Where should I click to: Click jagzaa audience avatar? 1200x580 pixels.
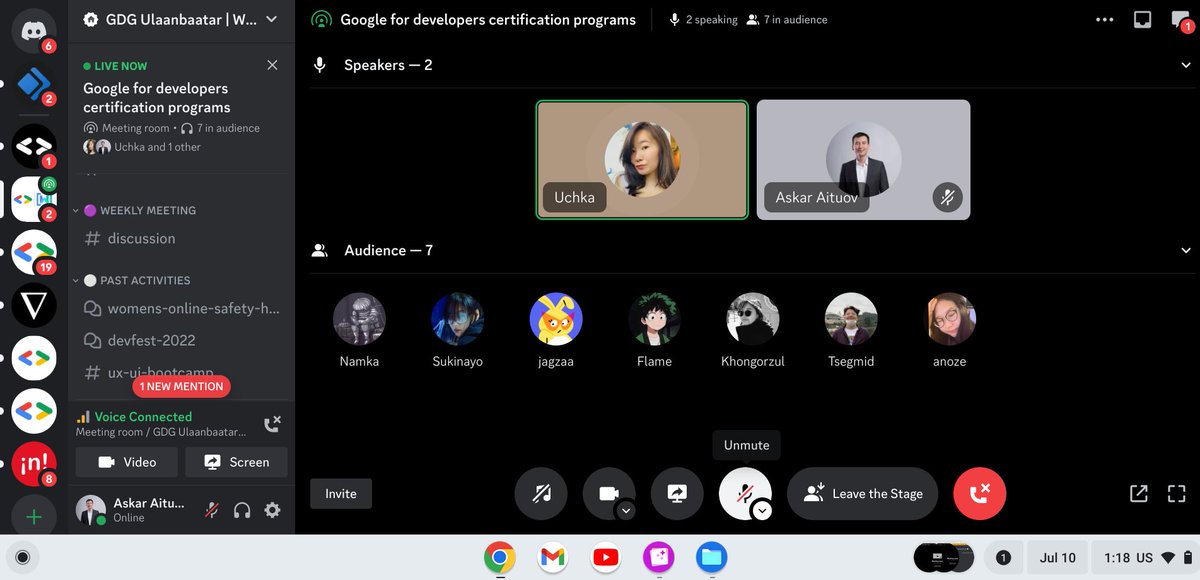pos(555,319)
